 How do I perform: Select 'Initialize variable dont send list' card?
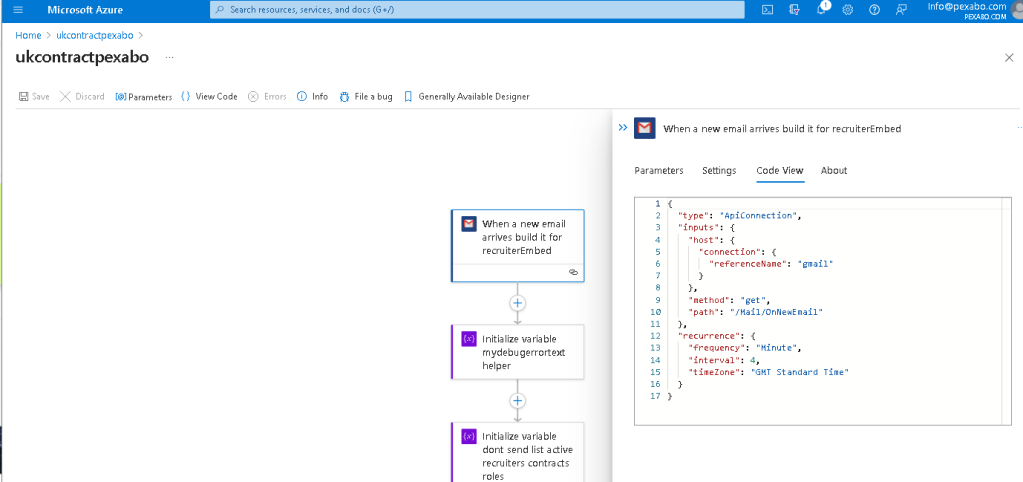click(517, 452)
